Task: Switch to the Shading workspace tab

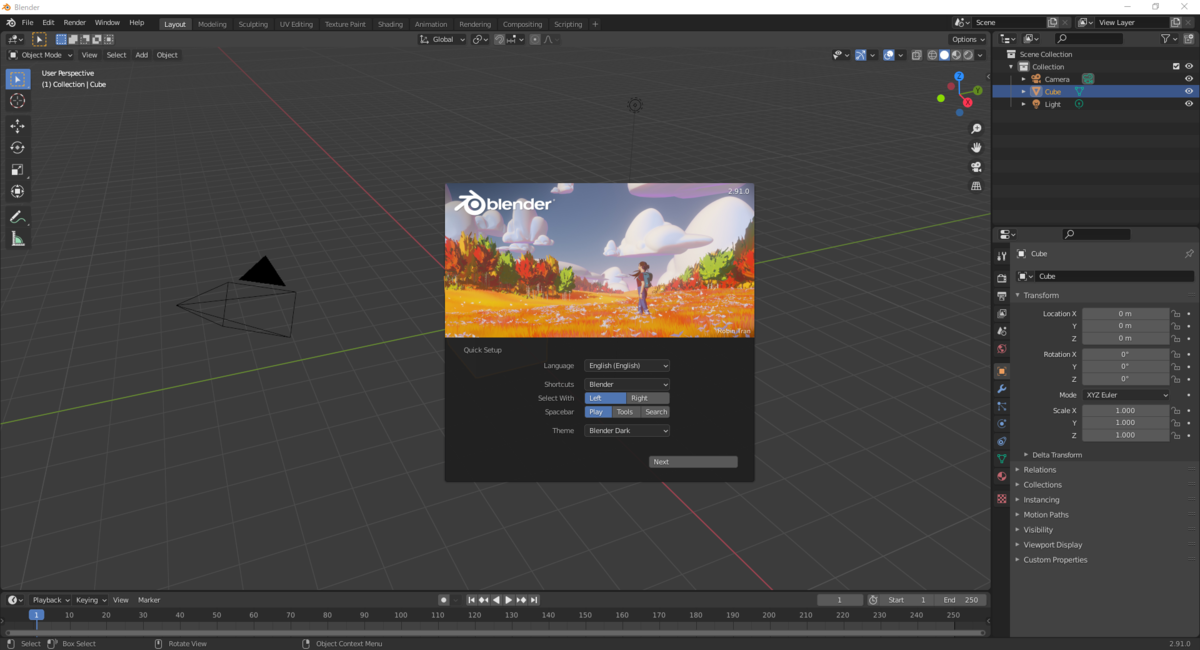Action: click(390, 24)
